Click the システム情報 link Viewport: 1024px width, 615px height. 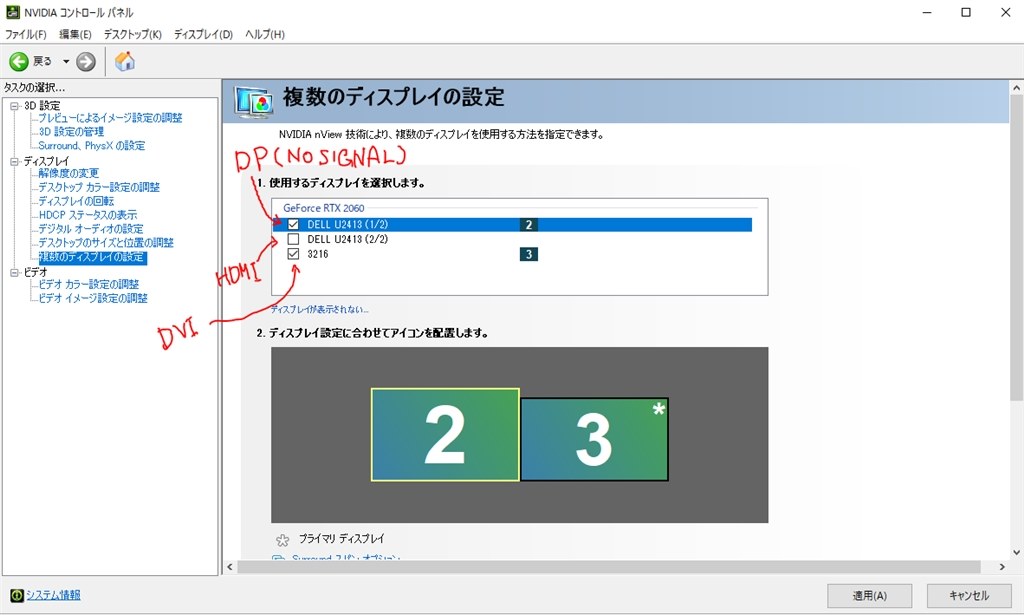pyautogui.click(x=53, y=595)
